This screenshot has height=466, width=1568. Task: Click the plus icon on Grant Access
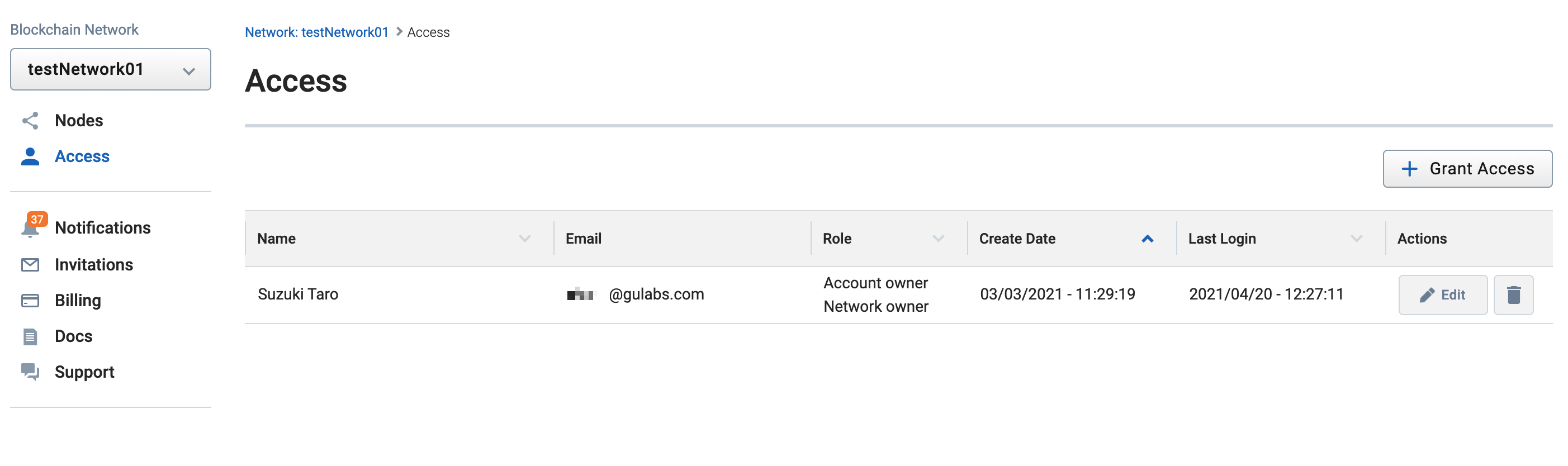click(x=1409, y=169)
